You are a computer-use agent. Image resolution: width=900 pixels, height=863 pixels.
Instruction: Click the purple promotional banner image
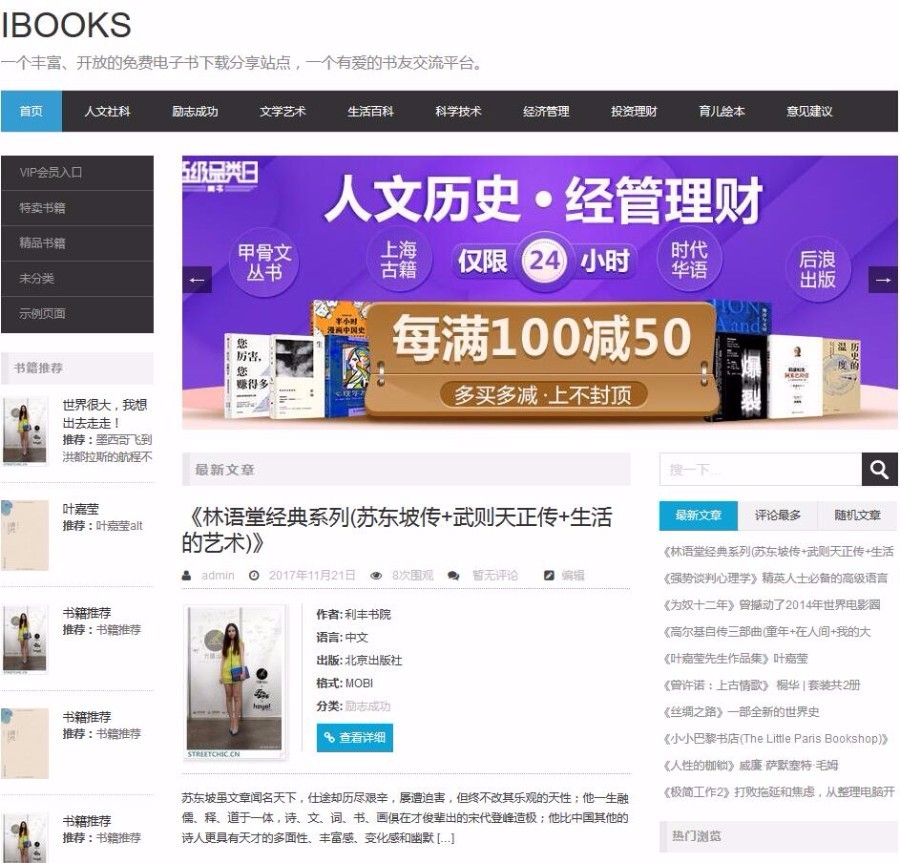(540, 292)
